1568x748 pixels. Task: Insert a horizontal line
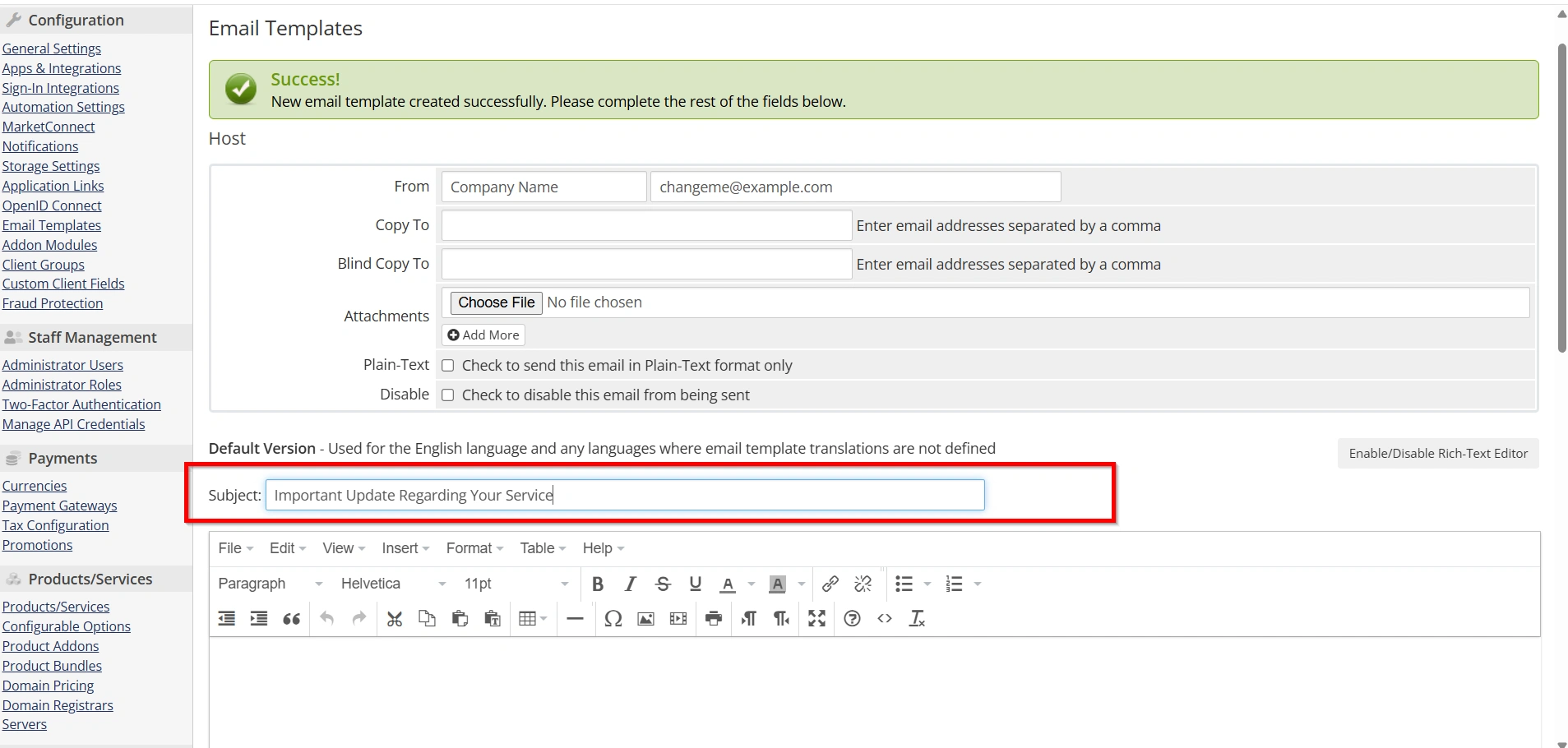click(x=576, y=618)
